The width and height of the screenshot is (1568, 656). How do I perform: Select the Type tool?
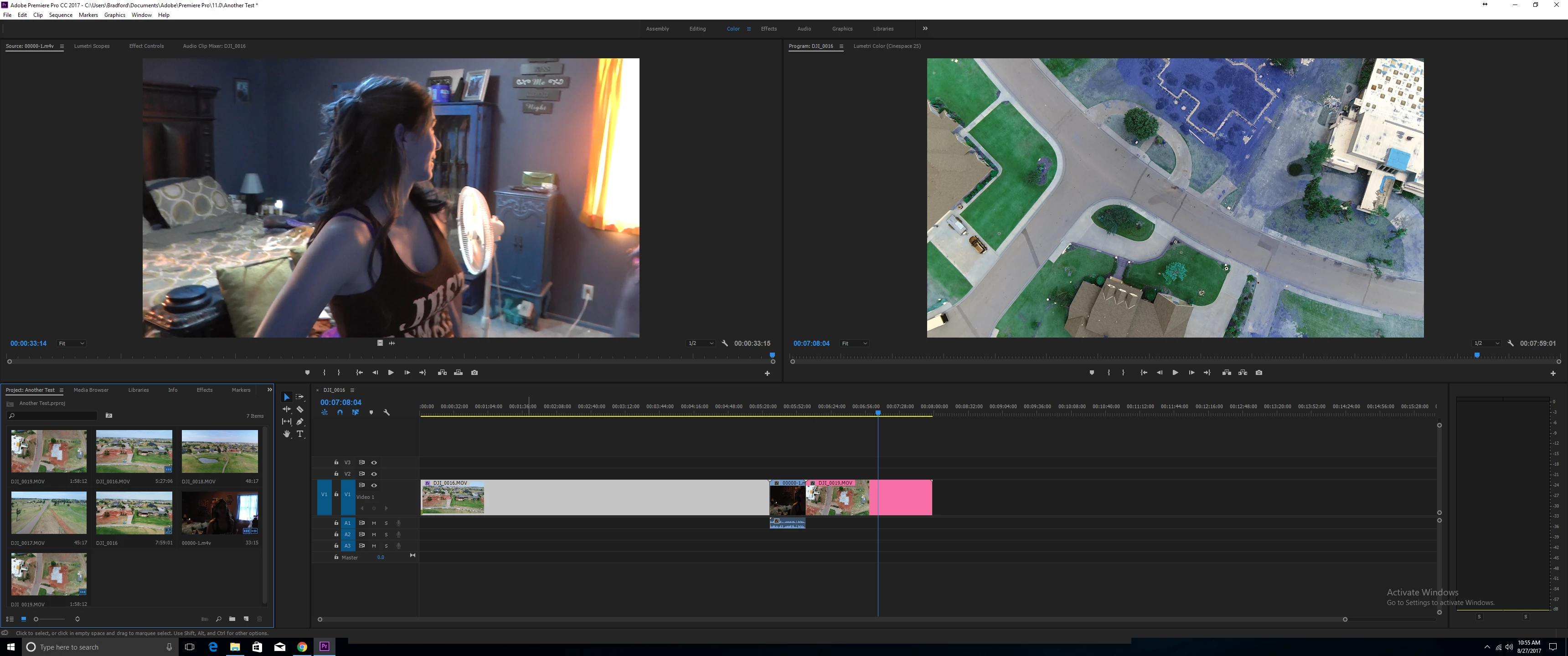[x=300, y=434]
